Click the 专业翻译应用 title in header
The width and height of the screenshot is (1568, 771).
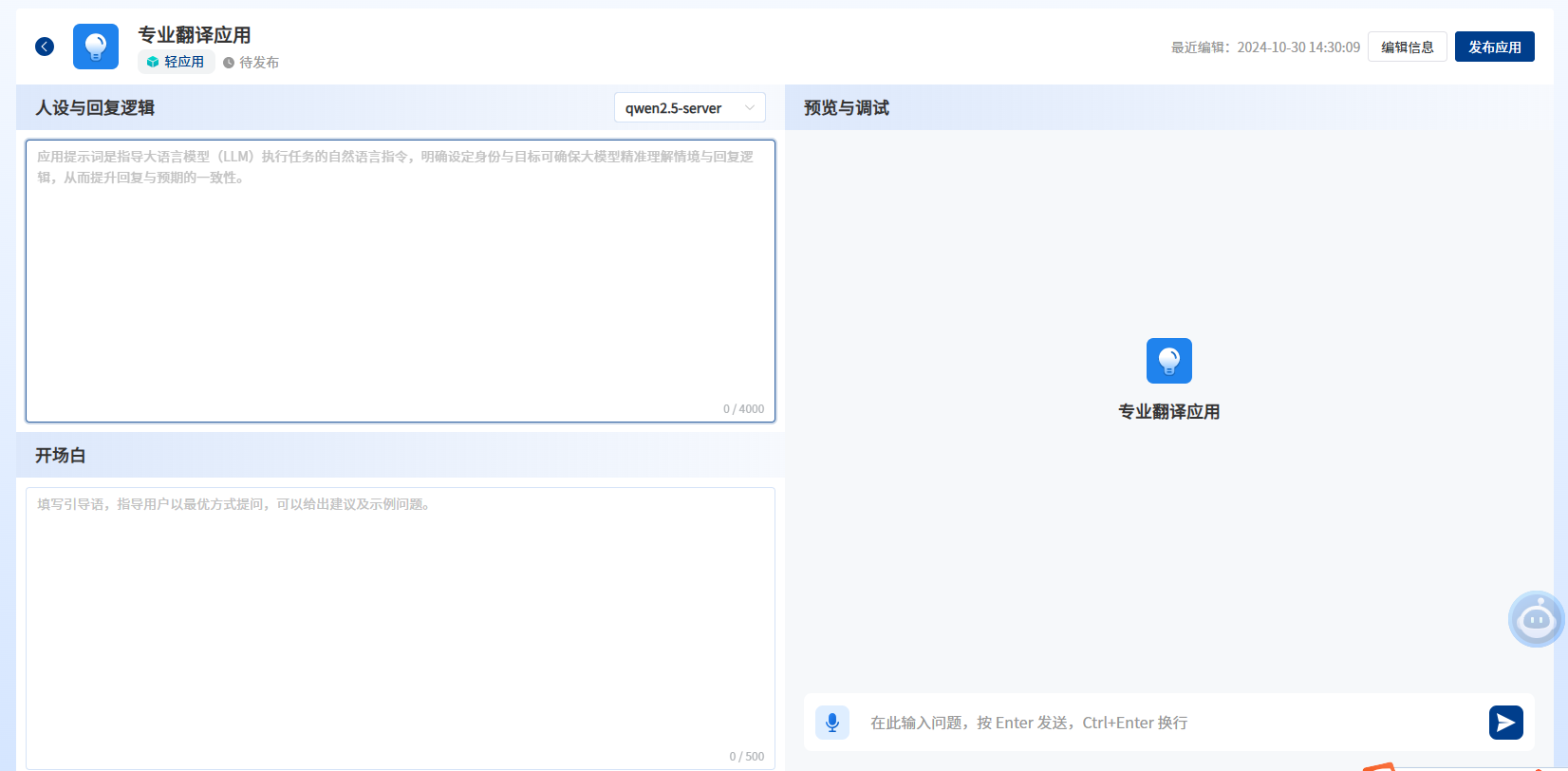[195, 35]
